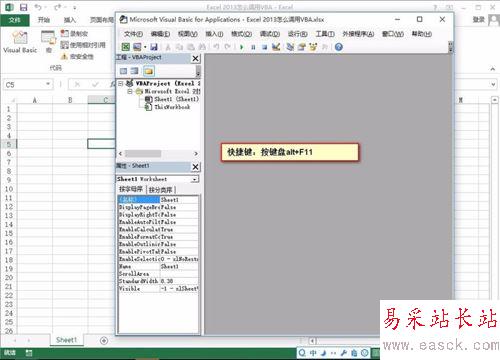Click Undo icon in Excel quick access toolbar
500x360 pixels.
38,7
